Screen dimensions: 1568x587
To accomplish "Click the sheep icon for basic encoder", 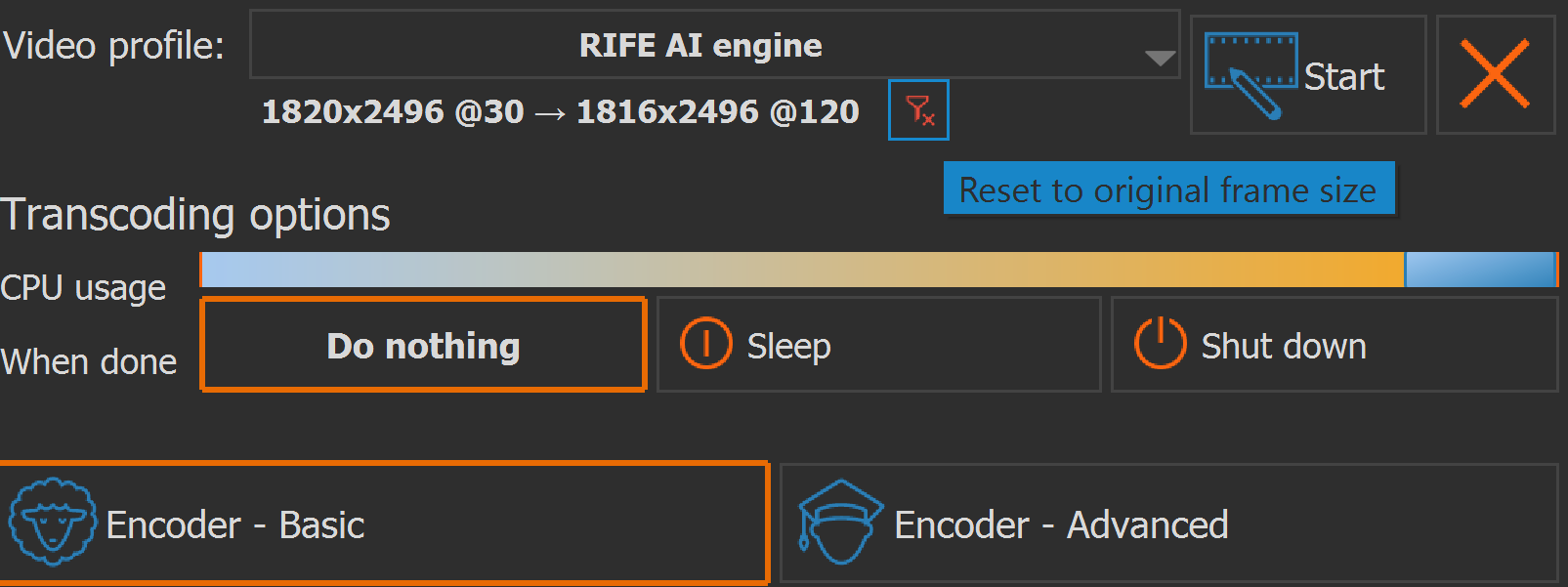I will coord(53,523).
